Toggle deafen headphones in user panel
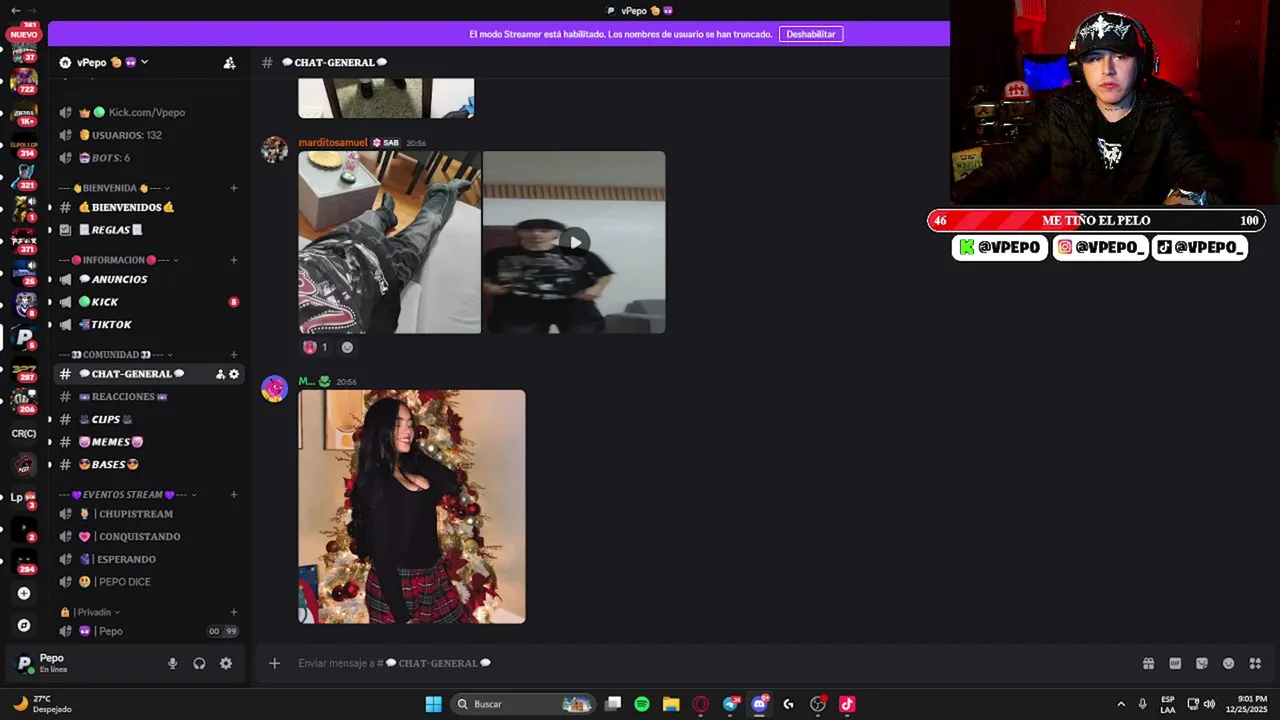 [199, 663]
